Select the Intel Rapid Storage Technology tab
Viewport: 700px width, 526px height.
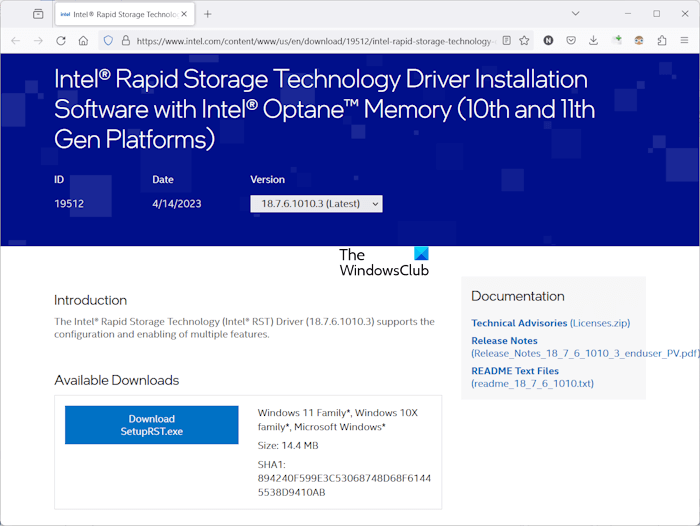click(125, 14)
